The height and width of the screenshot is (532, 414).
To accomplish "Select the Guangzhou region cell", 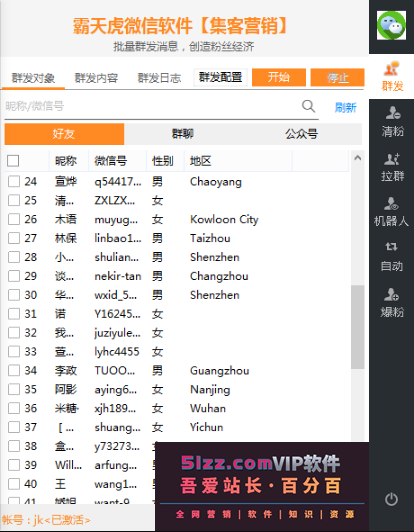I will (220, 370).
